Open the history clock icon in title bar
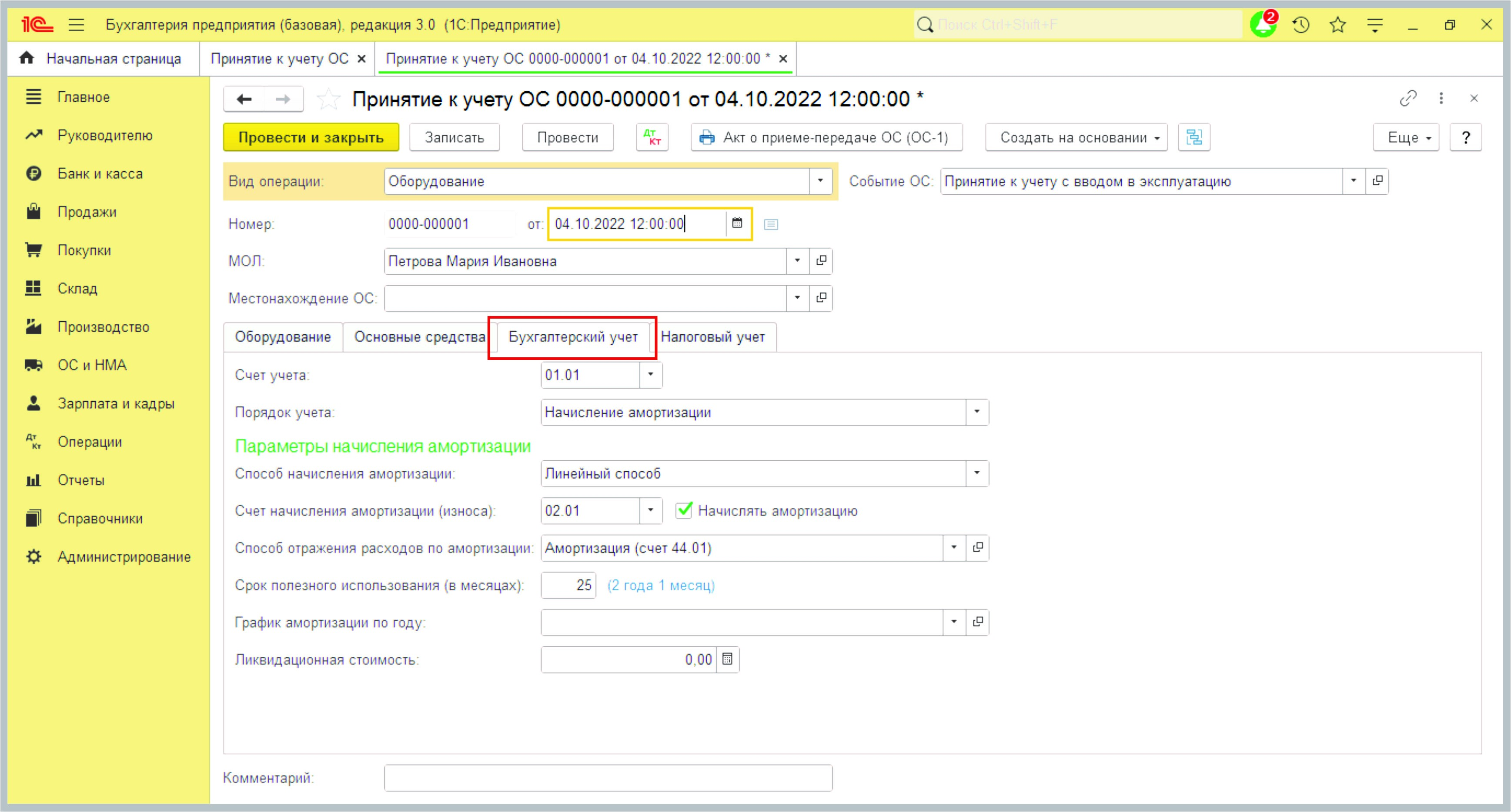The width and height of the screenshot is (1511, 812). click(1301, 25)
